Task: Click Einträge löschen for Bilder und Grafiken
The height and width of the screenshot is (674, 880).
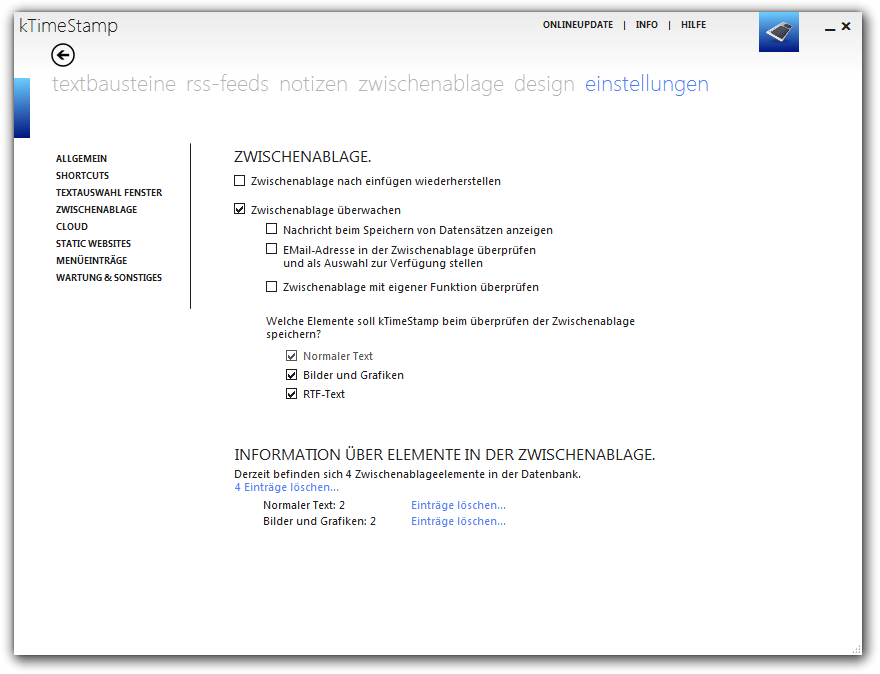Action: pyautogui.click(x=458, y=521)
